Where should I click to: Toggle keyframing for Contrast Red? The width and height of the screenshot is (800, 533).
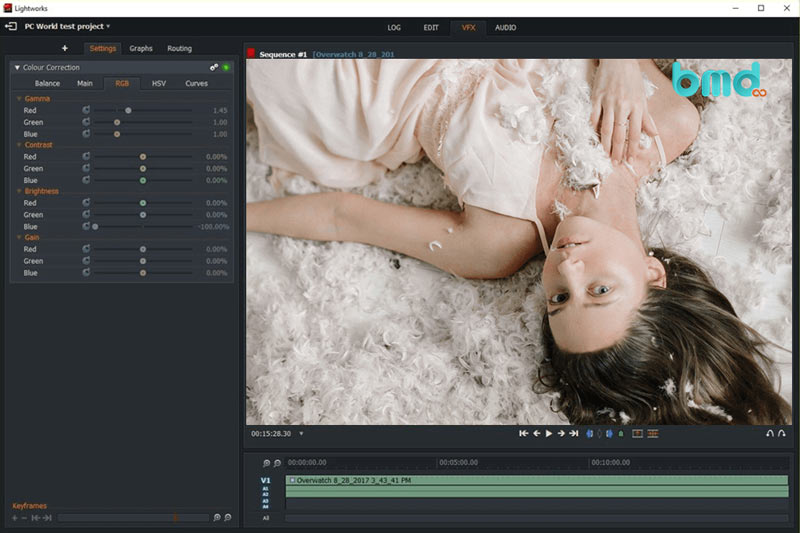point(86,156)
